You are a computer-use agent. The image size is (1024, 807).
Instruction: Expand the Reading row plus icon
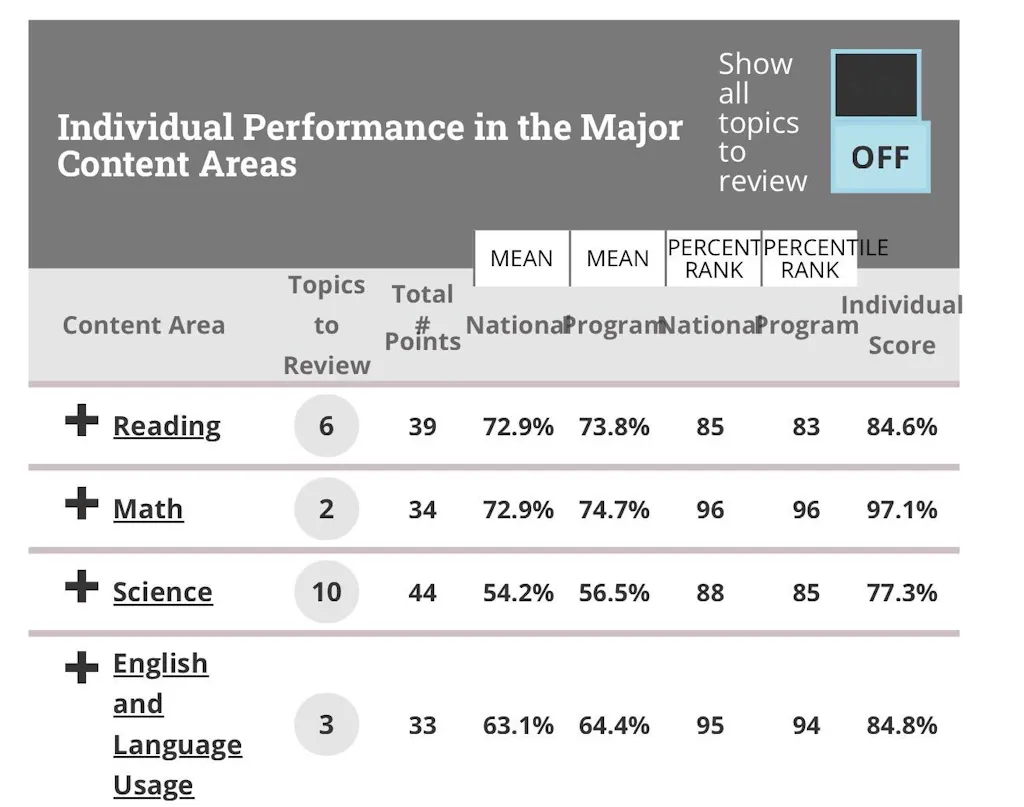[x=81, y=422]
